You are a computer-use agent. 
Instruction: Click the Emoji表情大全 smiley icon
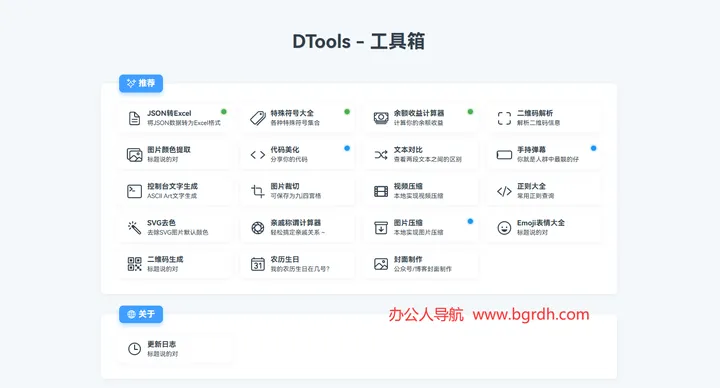(504, 227)
